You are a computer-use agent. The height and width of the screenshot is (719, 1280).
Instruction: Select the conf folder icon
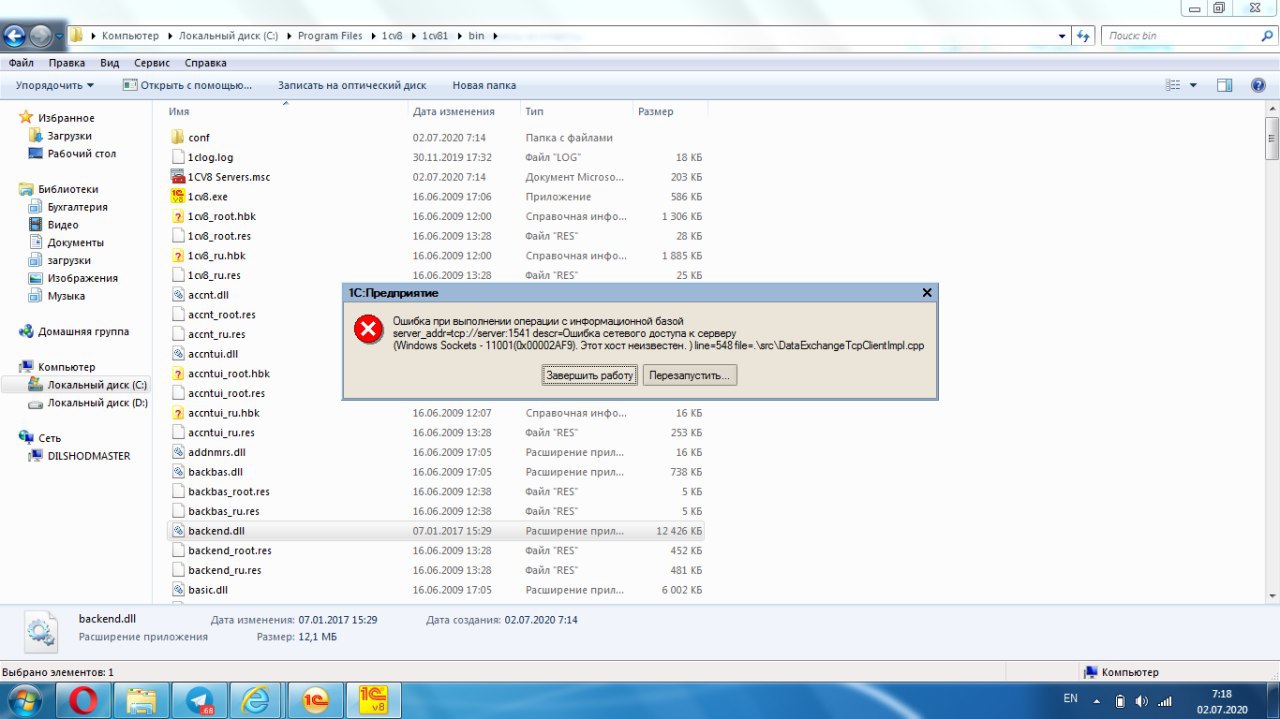coord(178,137)
